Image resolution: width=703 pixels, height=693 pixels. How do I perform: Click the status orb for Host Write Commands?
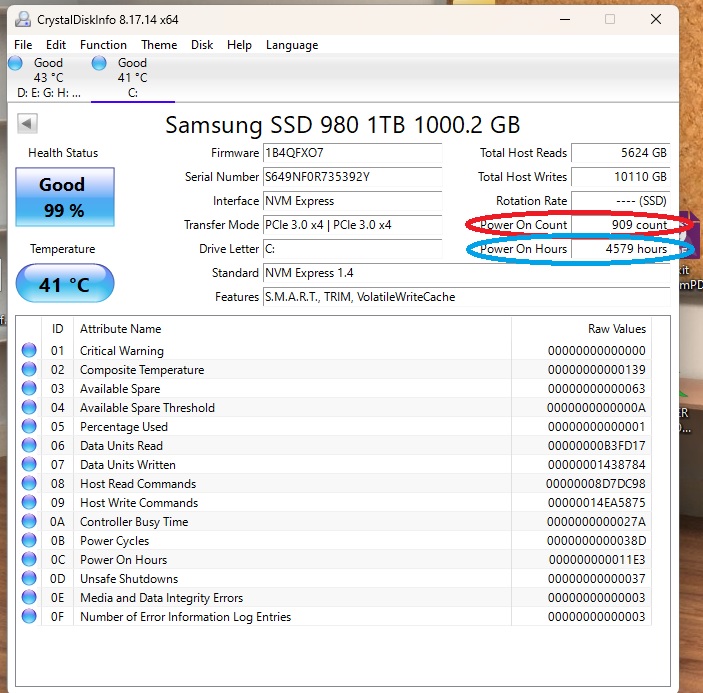(29, 502)
